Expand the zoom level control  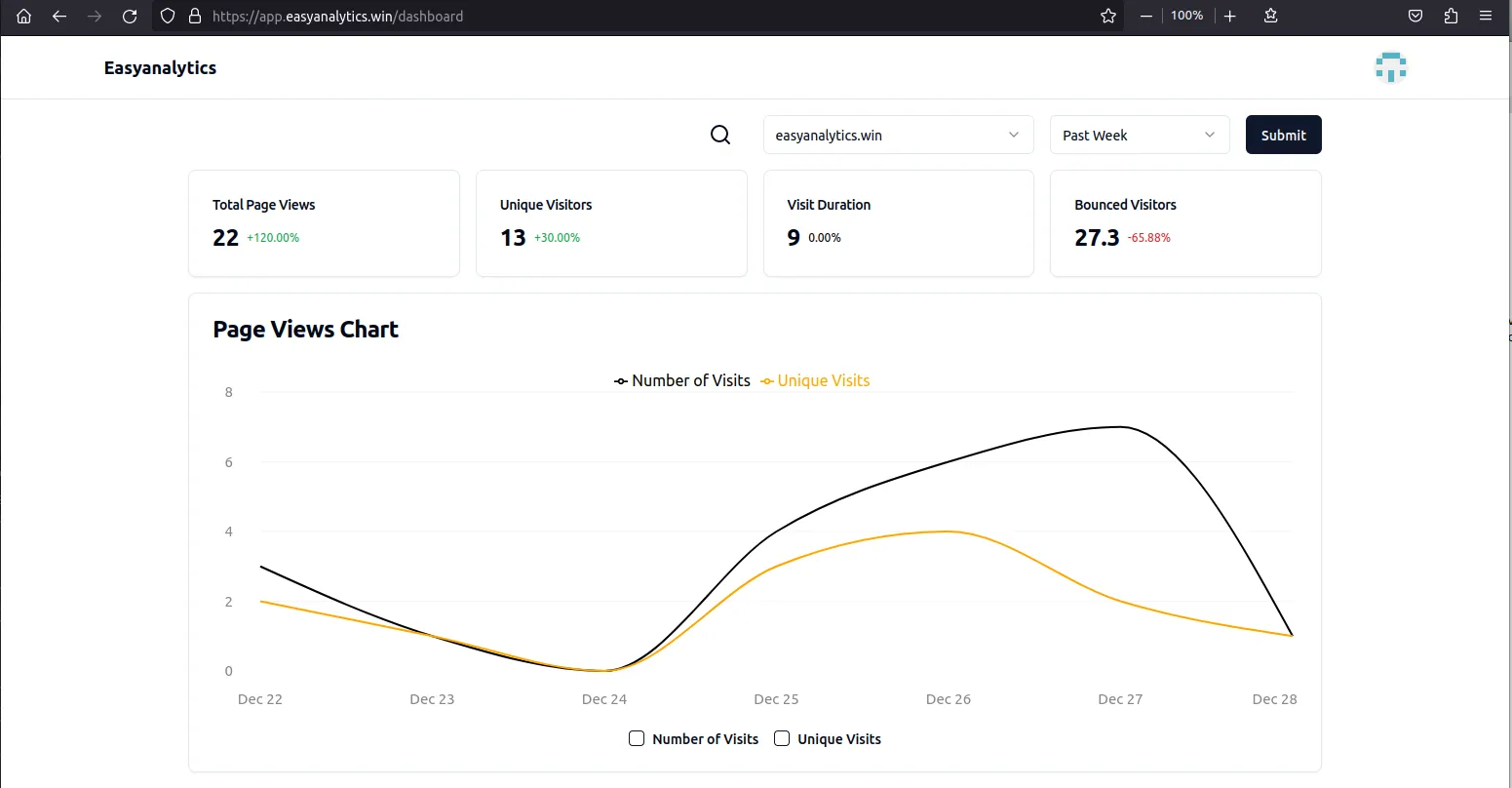coord(1186,16)
